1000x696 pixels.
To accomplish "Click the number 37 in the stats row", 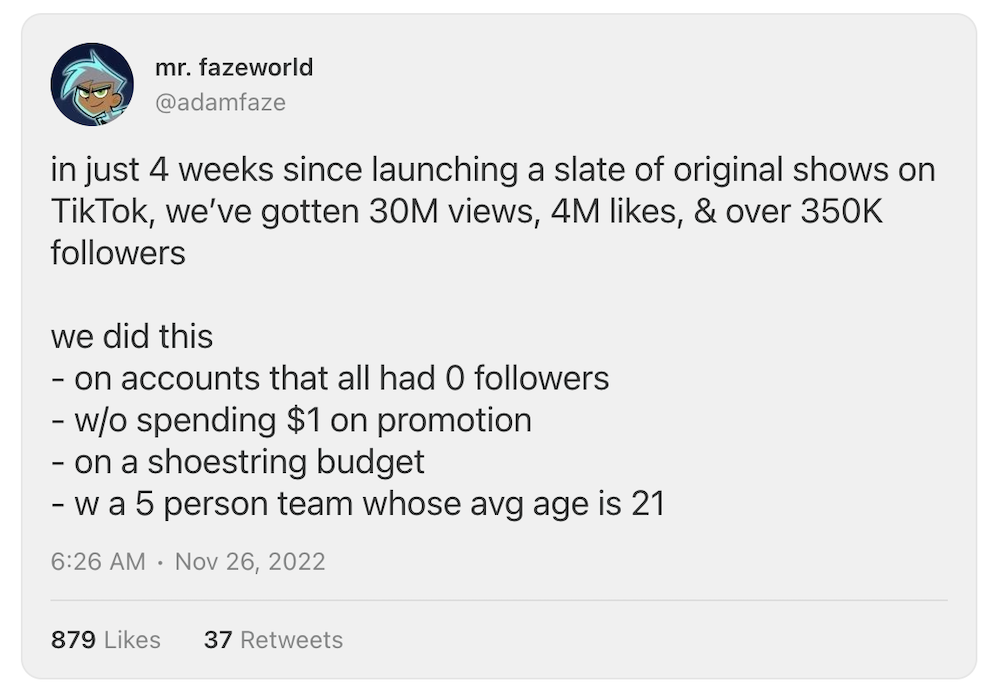I will pos(217,640).
